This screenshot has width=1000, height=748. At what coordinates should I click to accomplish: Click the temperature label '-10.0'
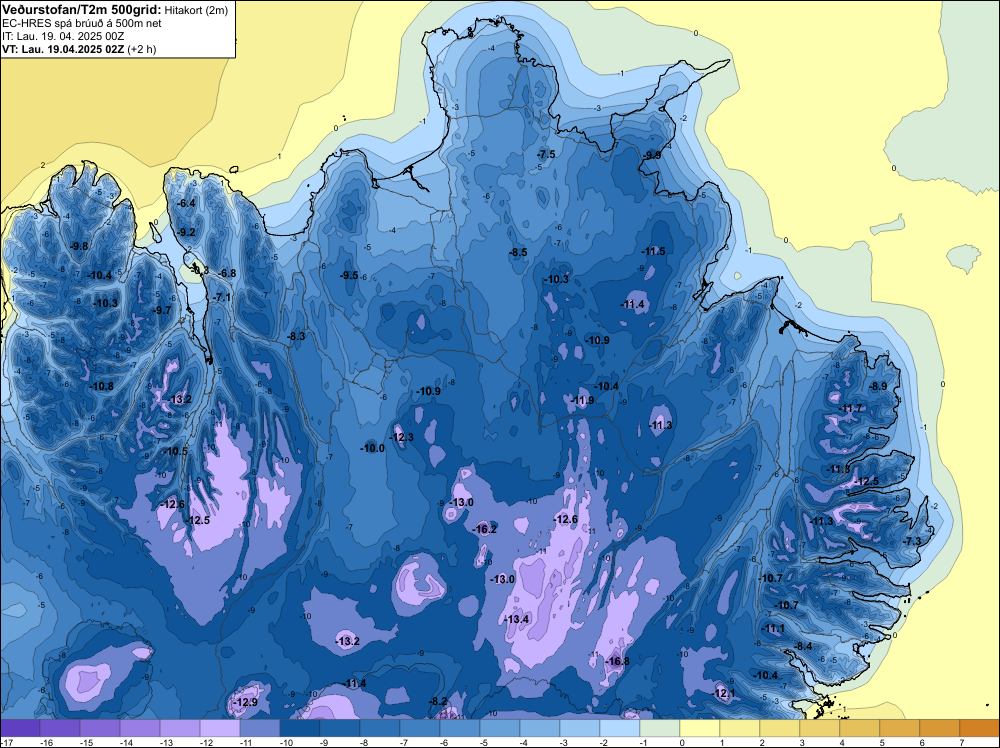373,448
